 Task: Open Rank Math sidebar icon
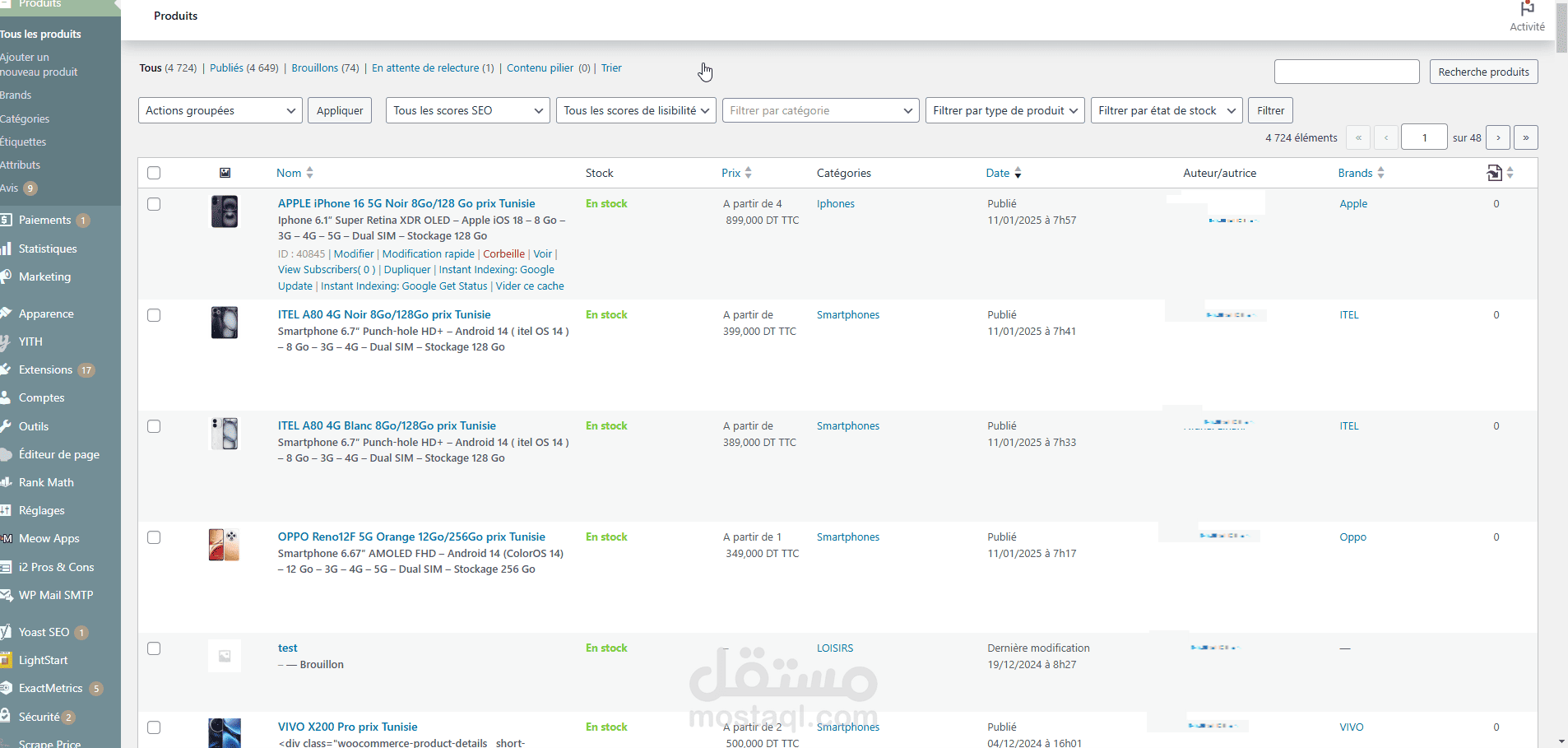pyautogui.click(x=6, y=482)
